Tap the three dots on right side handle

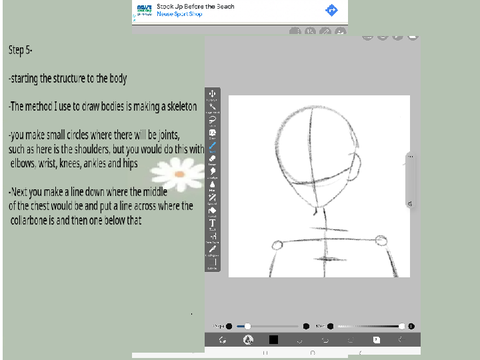[411, 156]
